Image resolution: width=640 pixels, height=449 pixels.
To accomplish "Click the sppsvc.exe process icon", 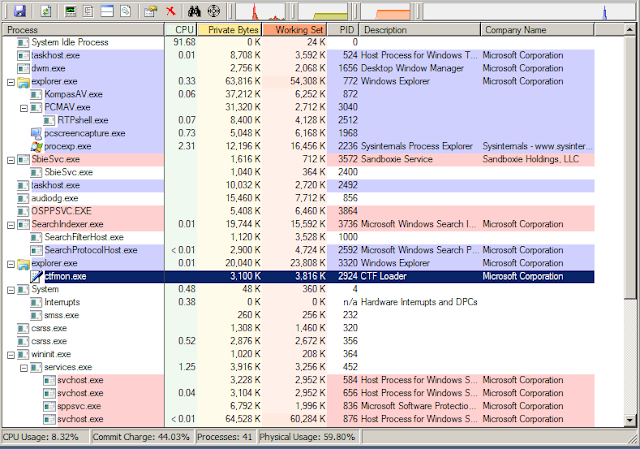I will click(x=49, y=406).
